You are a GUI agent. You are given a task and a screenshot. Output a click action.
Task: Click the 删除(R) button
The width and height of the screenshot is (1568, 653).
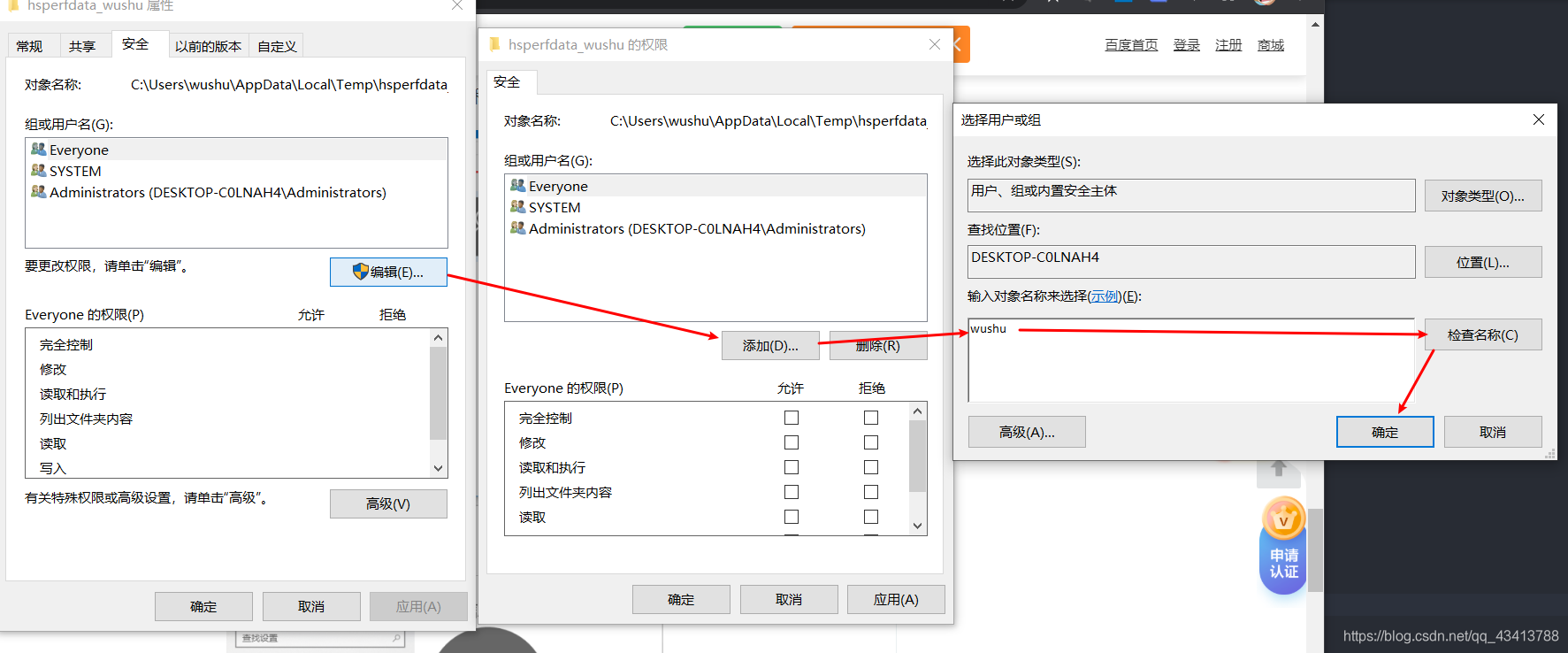click(878, 346)
